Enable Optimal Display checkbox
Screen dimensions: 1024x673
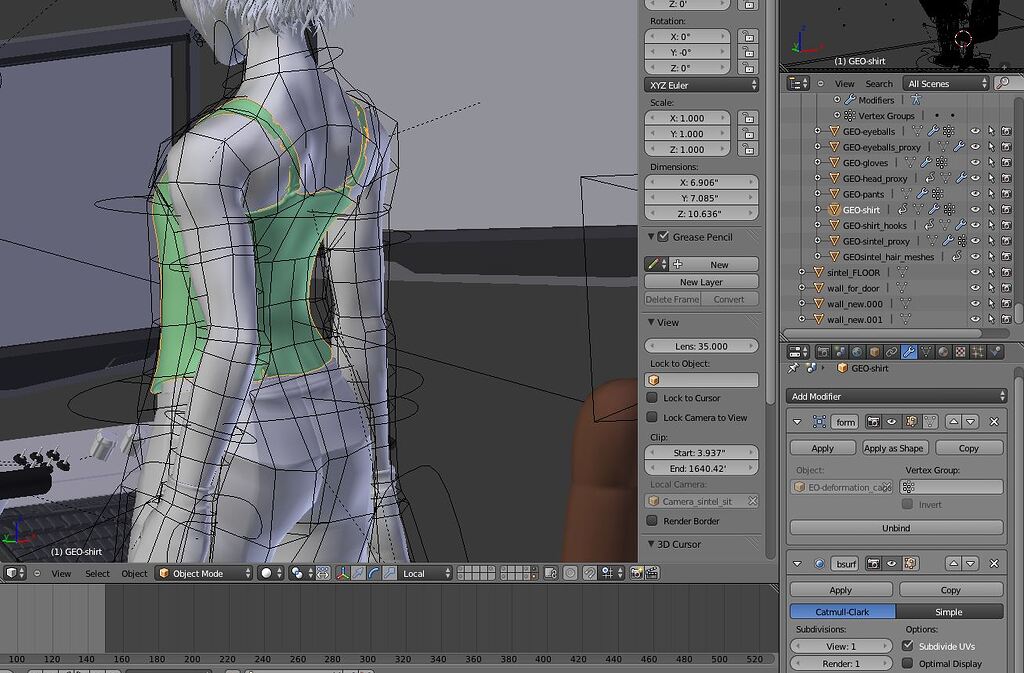click(x=908, y=663)
